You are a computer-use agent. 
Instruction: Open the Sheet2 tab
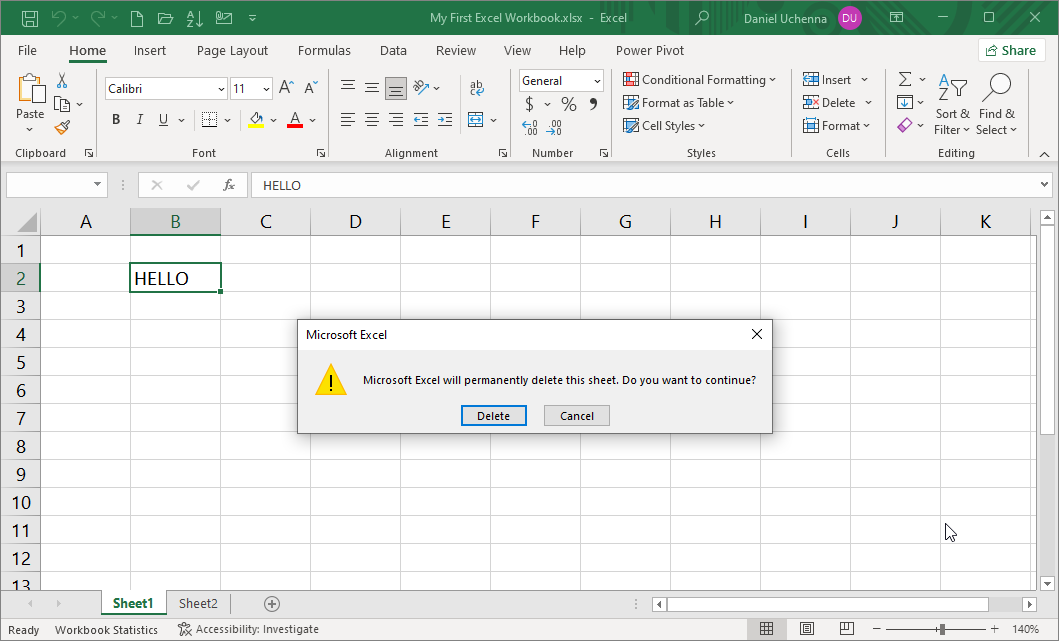[197, 603]
